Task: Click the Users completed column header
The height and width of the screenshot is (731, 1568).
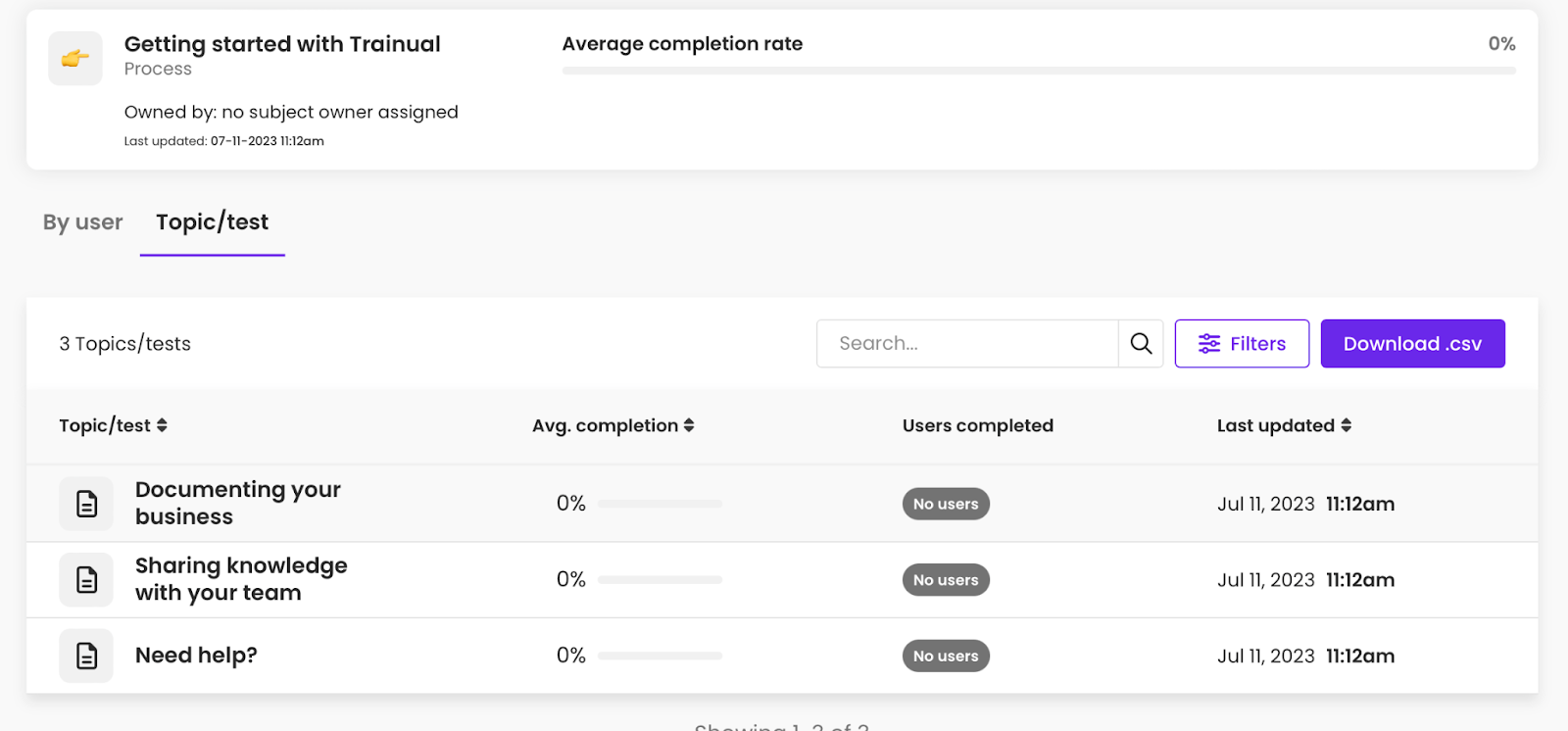Action: 978,425
